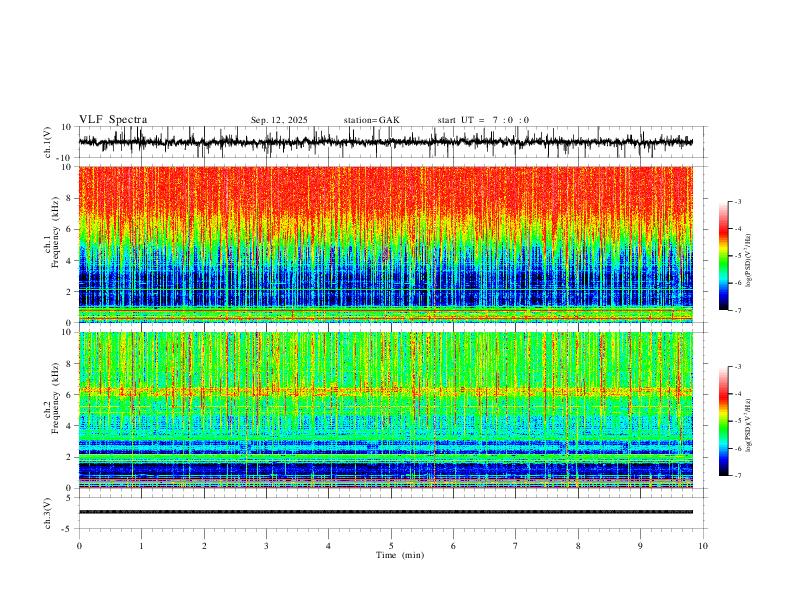Screen dimensions: 792x612
Task: Click the 'start UT = 7 : 0 : 0' text
Action: click(x=483, y=120)
